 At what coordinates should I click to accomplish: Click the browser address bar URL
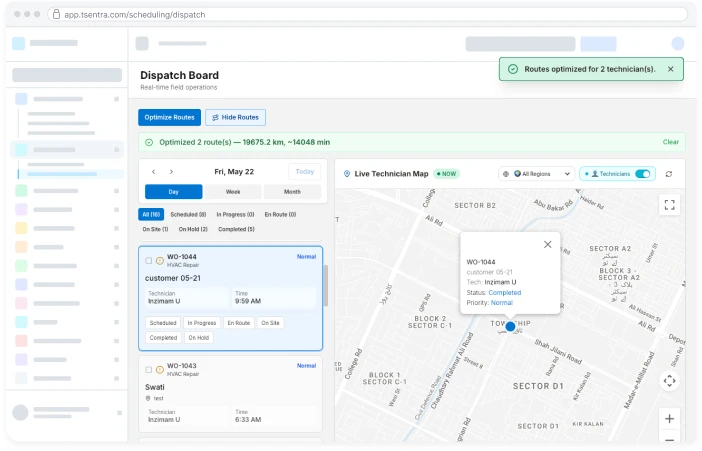pyautogui.click(x=135, y=14)
